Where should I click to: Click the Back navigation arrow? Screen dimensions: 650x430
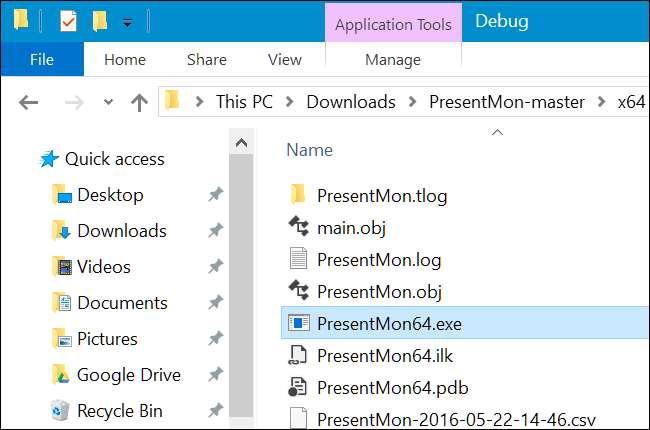point(28,102)
